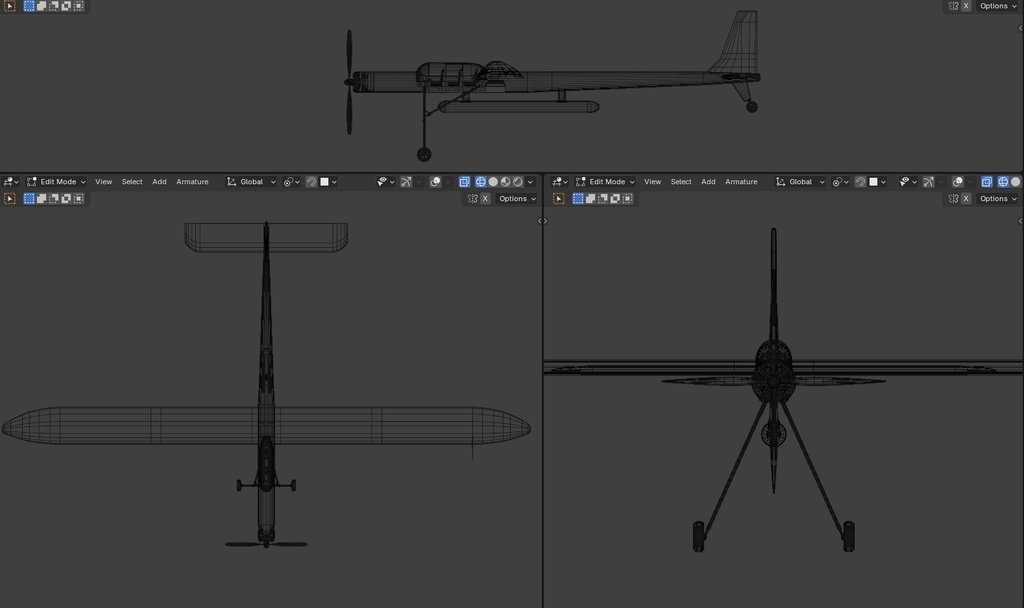This screenshot has height=608, width=1024.
Task: Click select tool icon in bottom-right viewport
Action: coord(558,199)
